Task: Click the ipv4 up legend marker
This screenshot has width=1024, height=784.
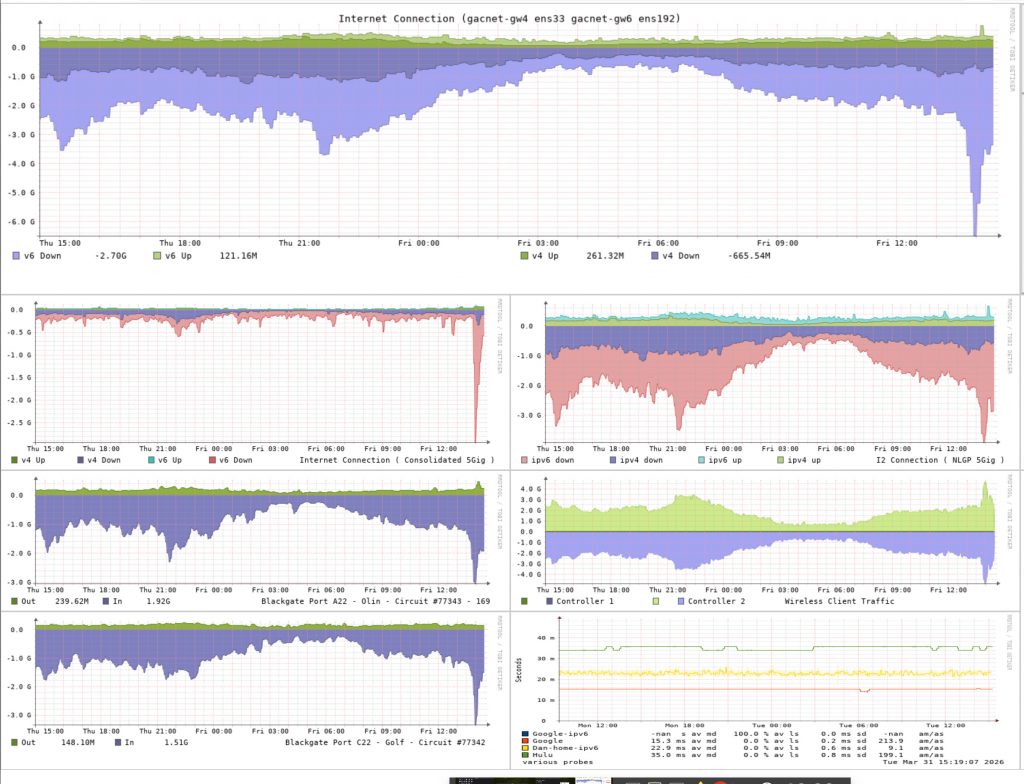Action: [780, 461]
